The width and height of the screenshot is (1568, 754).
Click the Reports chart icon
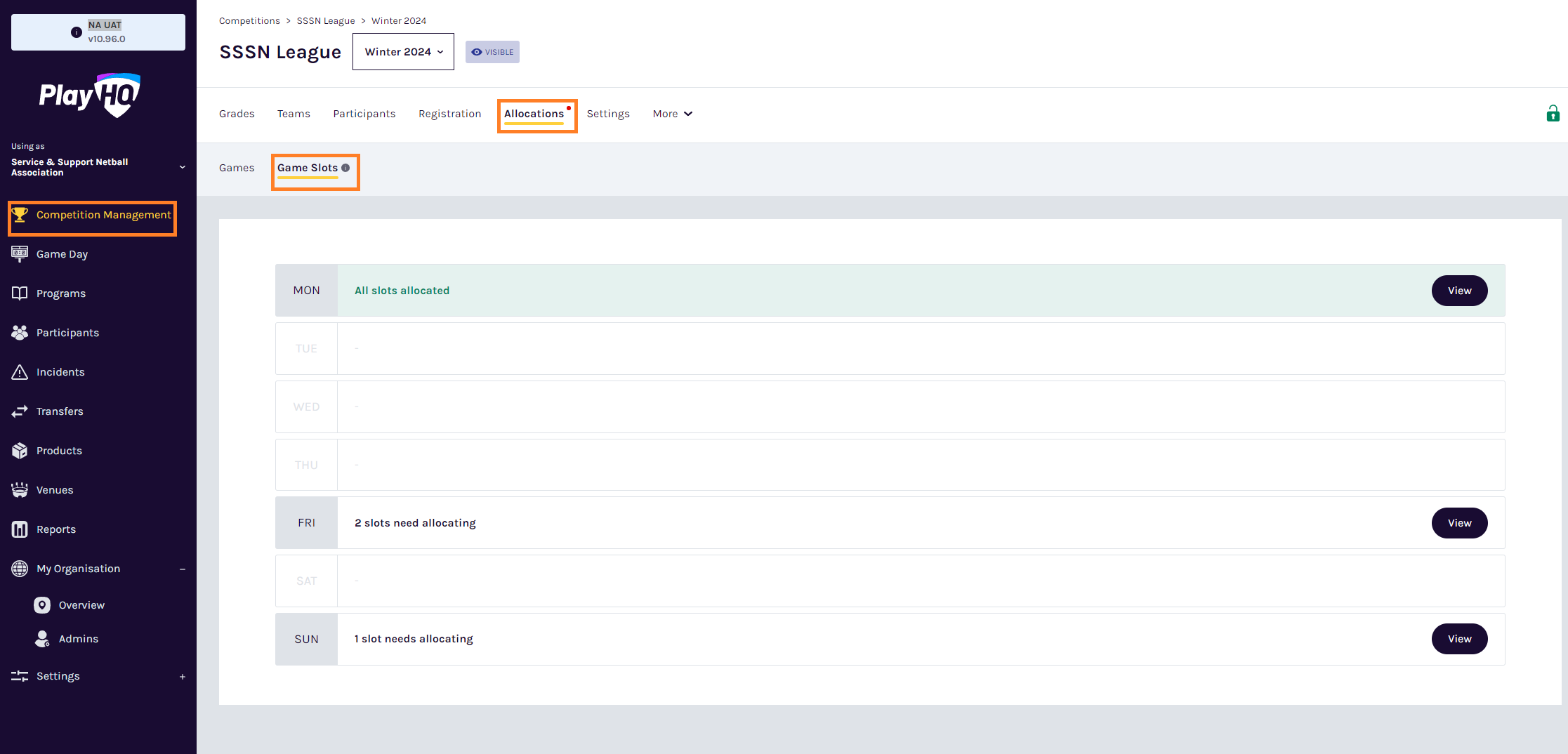pyautogui.click(x=20, y=529)
